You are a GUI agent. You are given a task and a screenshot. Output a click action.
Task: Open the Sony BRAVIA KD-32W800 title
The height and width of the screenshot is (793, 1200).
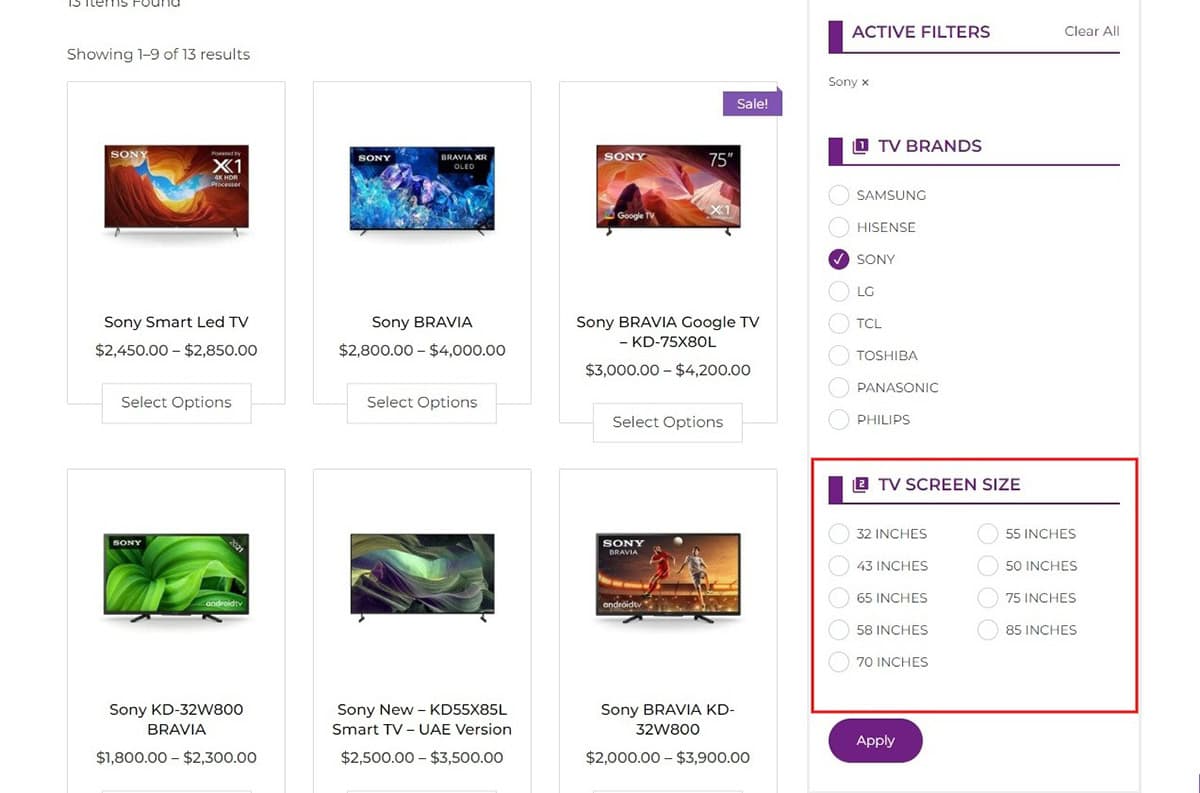tap(668, 719)
